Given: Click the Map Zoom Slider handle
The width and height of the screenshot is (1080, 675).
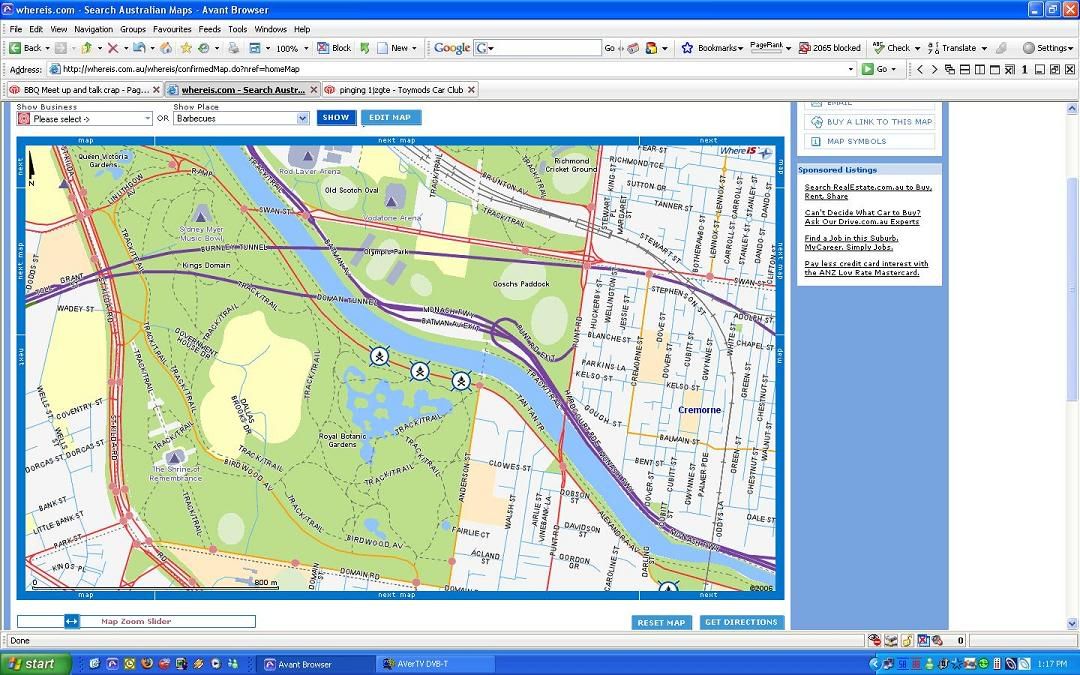Looking at the screenshot, I should pyautogui.click(x=72, y=621).
